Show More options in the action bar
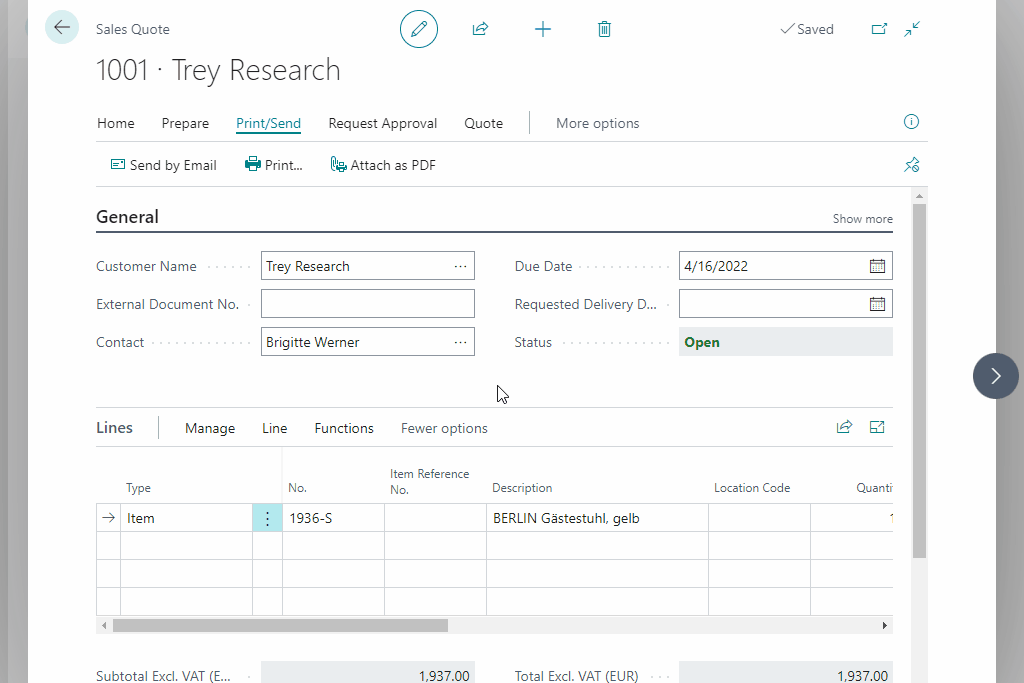Screen dimensions: 1024x683 [x=598, y=123]
